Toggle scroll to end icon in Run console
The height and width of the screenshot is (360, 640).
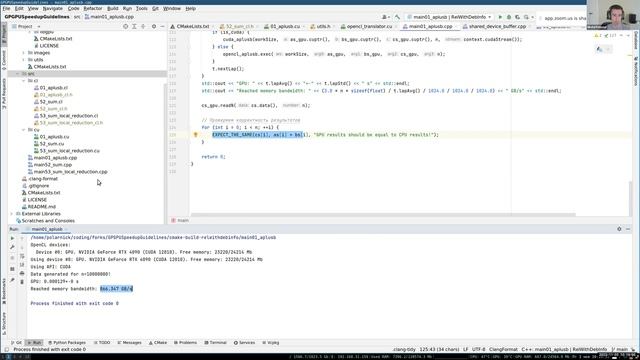click(22, 264)
